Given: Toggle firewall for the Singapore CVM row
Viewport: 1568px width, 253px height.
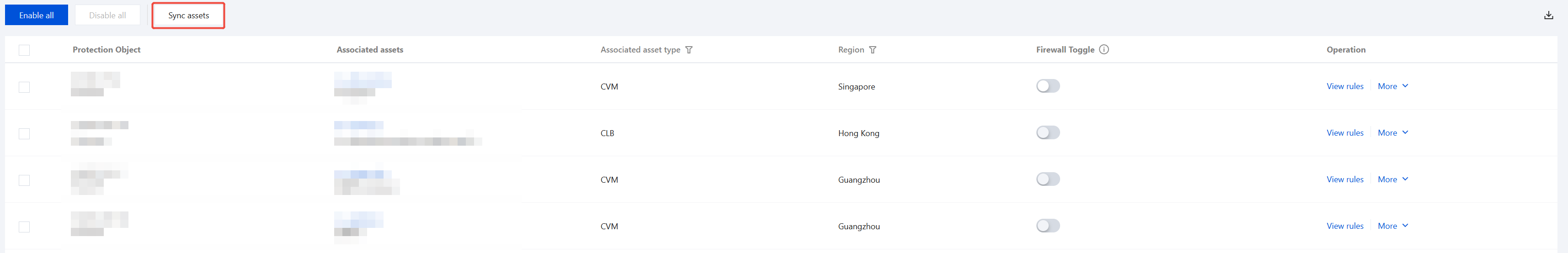Looking at the screenshot, I should [1048, 86].
